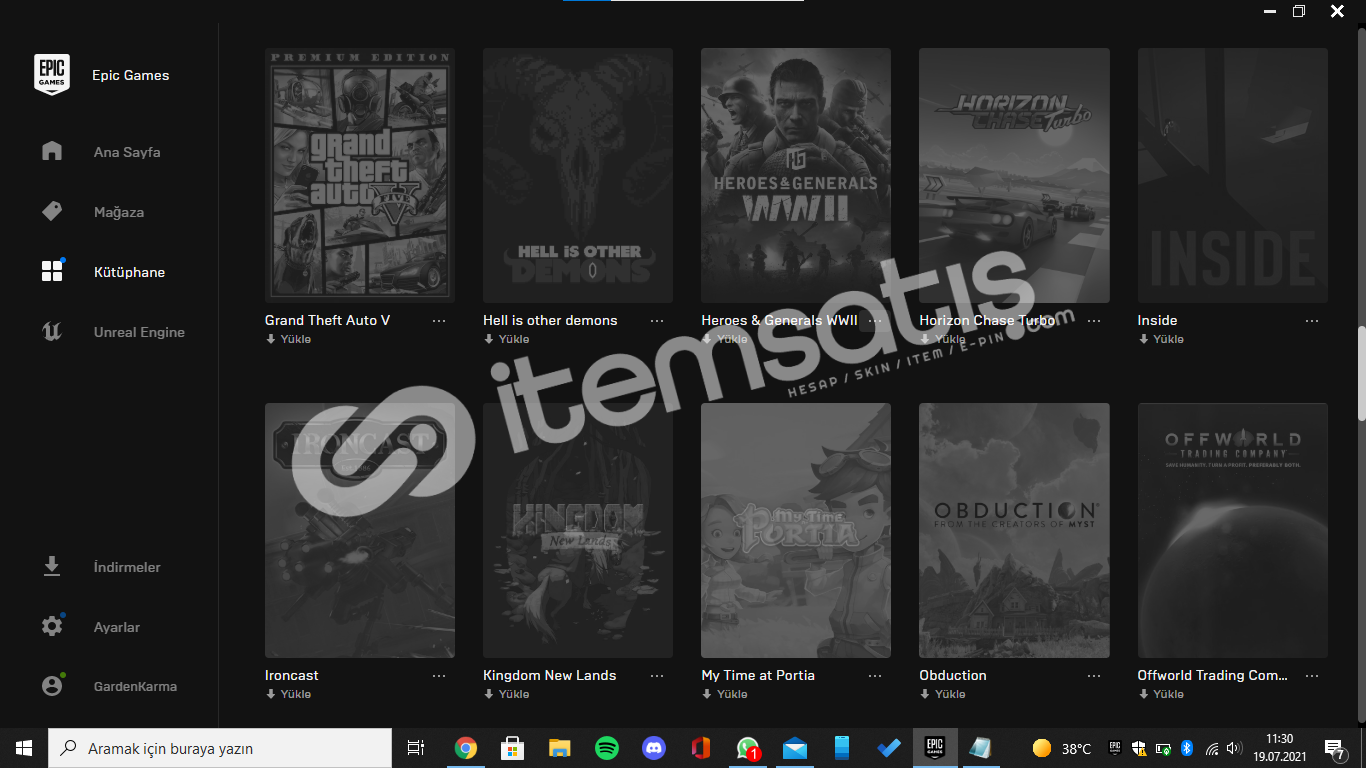Click the Epic Games Launcher taskbar icon
This screenshot has width=1366, height=768.
[x=935, y=748]
